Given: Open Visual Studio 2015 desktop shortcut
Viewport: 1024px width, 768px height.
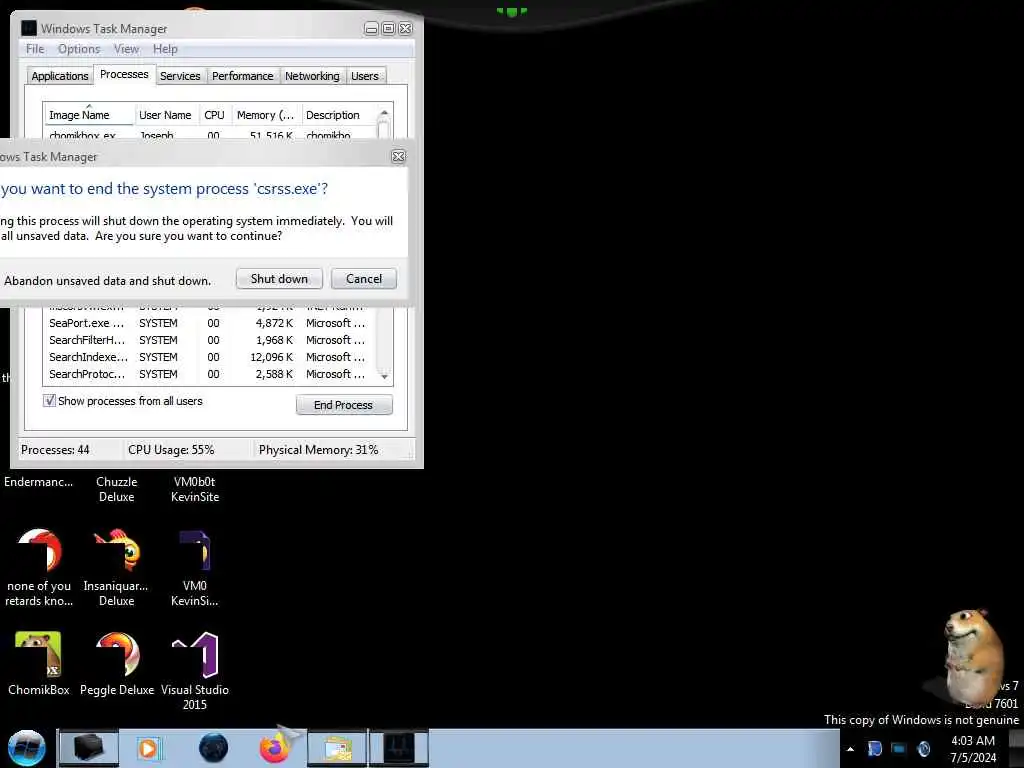Looking at the screenshot, I should click(195, 671).
